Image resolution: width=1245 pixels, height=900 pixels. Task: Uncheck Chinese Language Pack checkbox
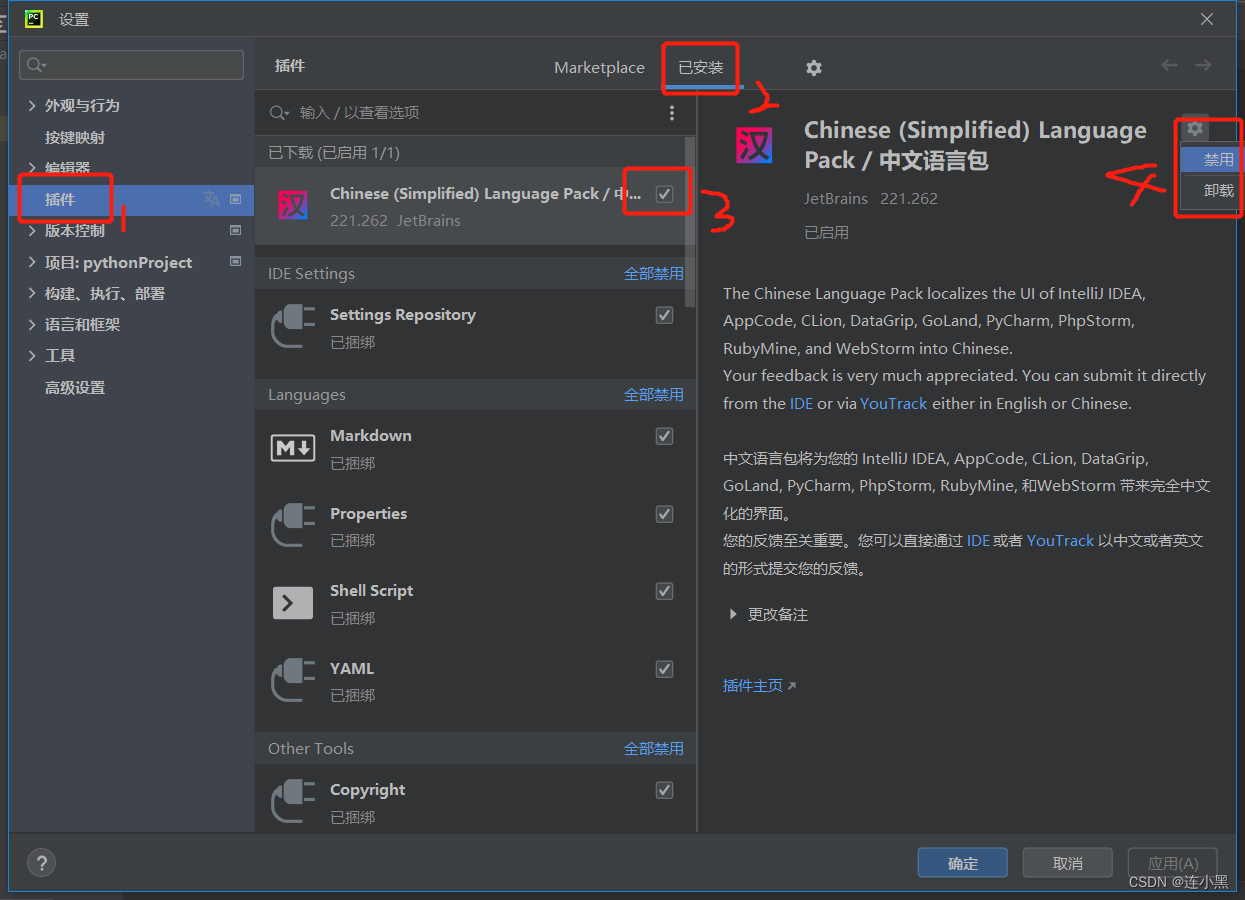[664, 194]
